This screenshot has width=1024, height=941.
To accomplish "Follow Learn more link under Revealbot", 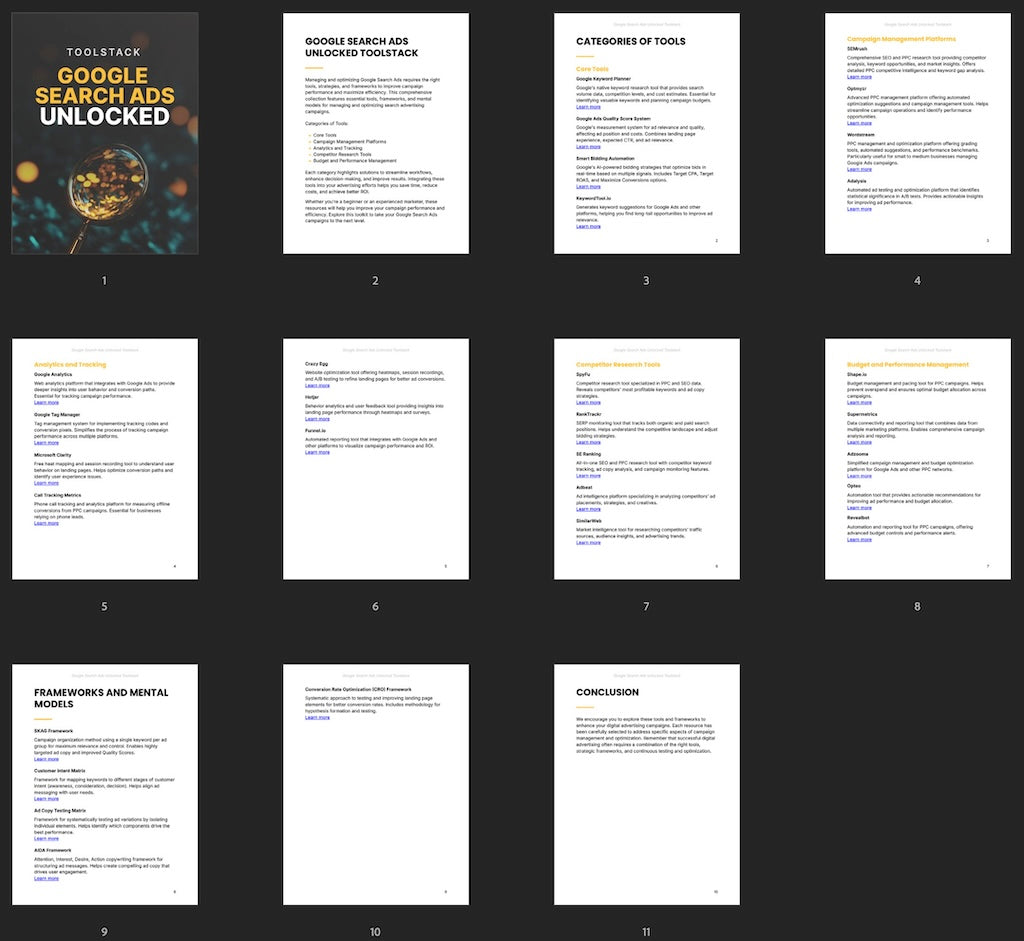I will click(859, 540).
